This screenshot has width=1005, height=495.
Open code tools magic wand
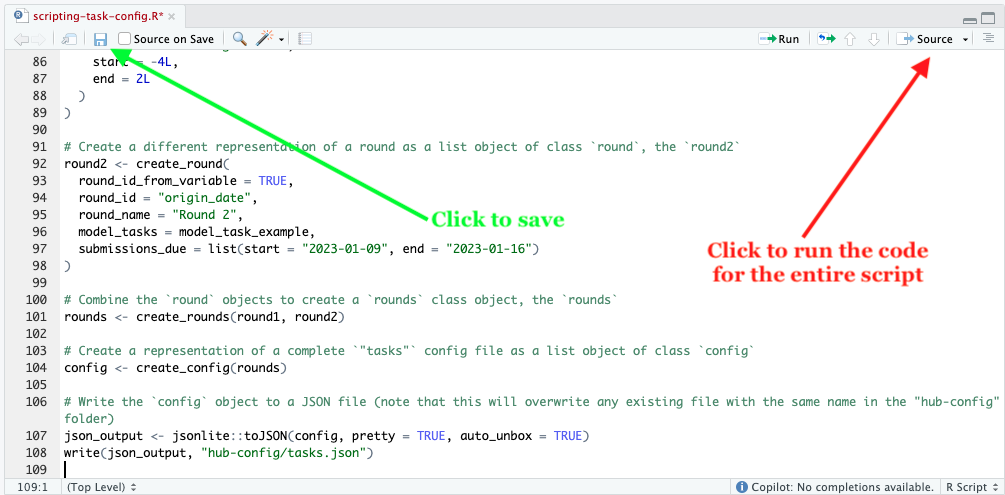(265, 39)
